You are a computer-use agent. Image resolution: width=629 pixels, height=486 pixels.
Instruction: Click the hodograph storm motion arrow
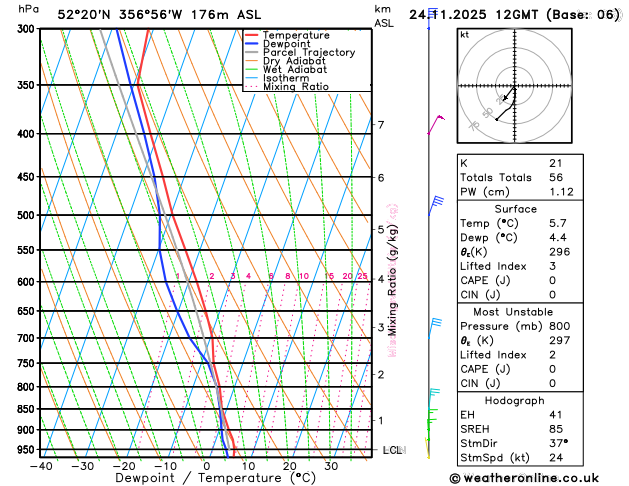509,94
